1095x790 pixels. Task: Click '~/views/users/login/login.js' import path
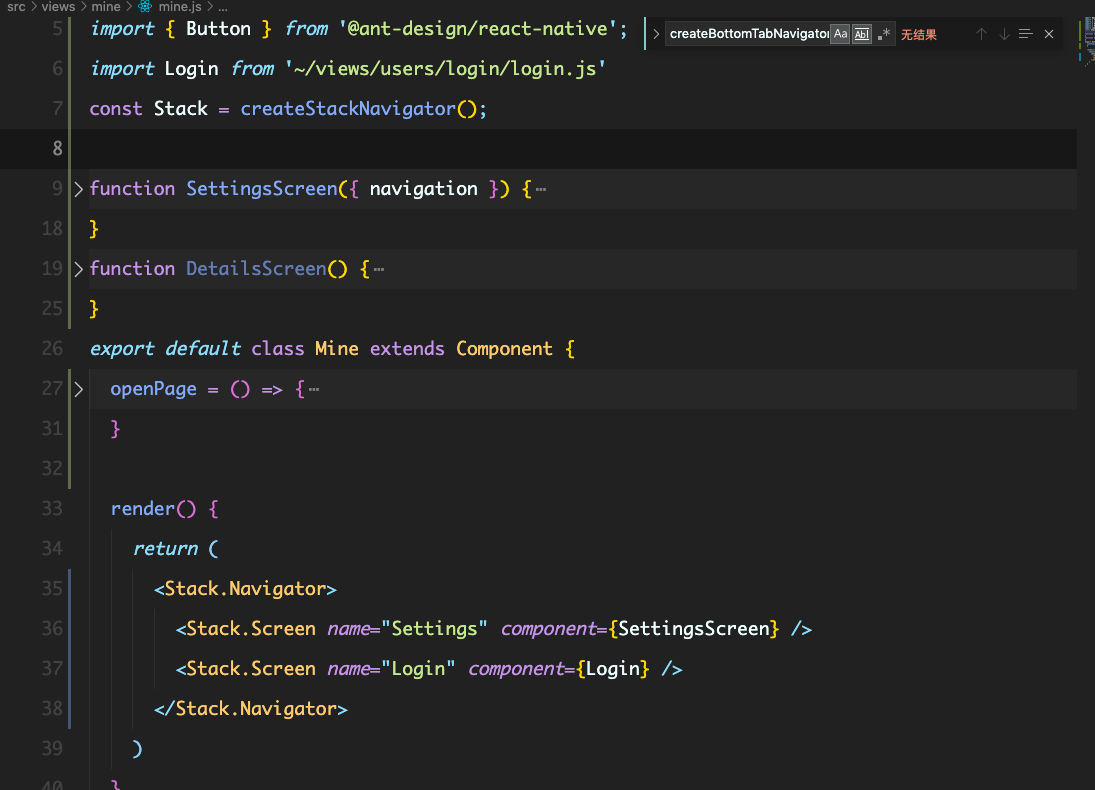(x=445, y=69)
